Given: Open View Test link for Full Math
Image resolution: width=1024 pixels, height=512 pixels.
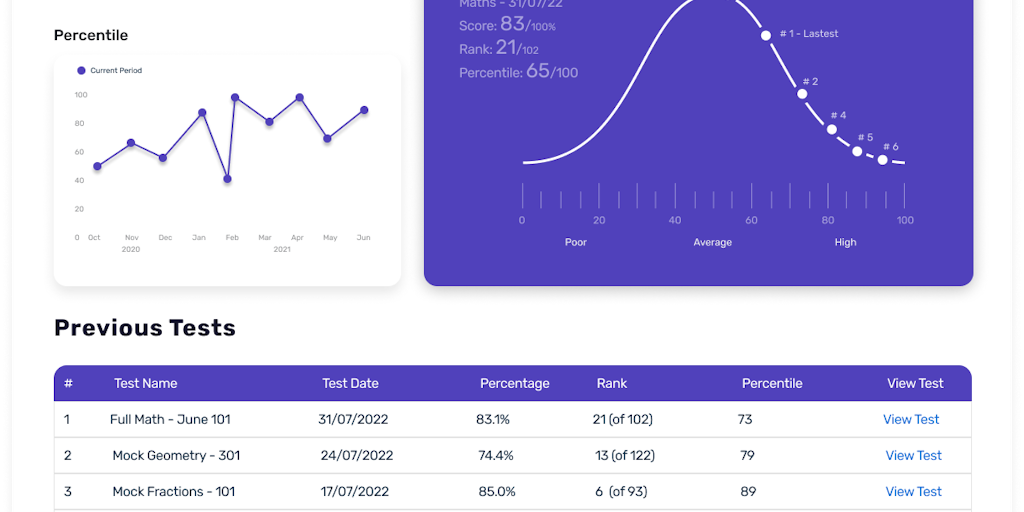Looking at the screenshot, I should click(911, 419).
